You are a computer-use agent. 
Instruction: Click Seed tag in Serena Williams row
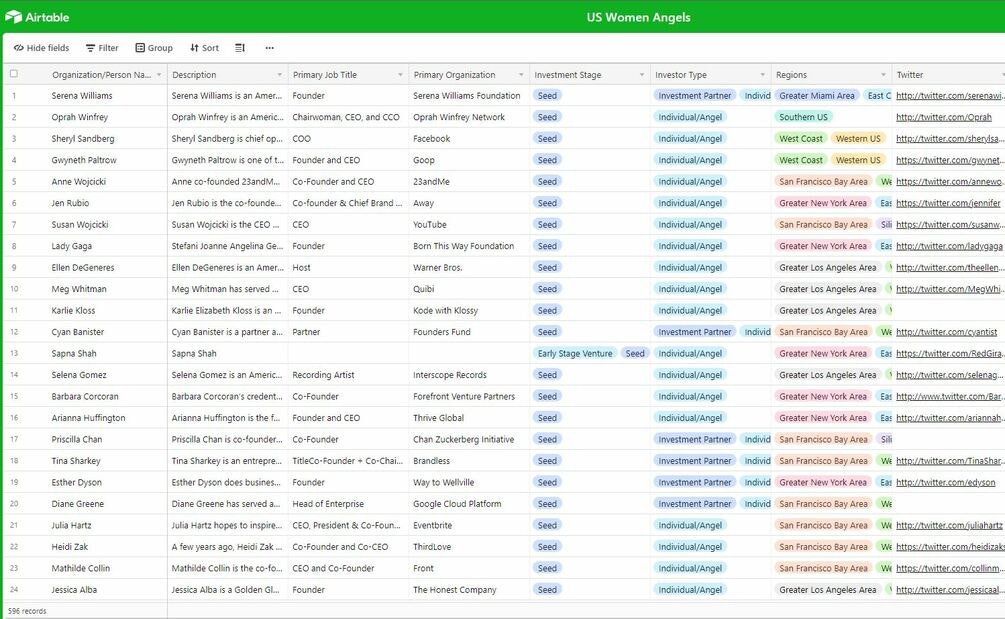click(x=547, y=95)
